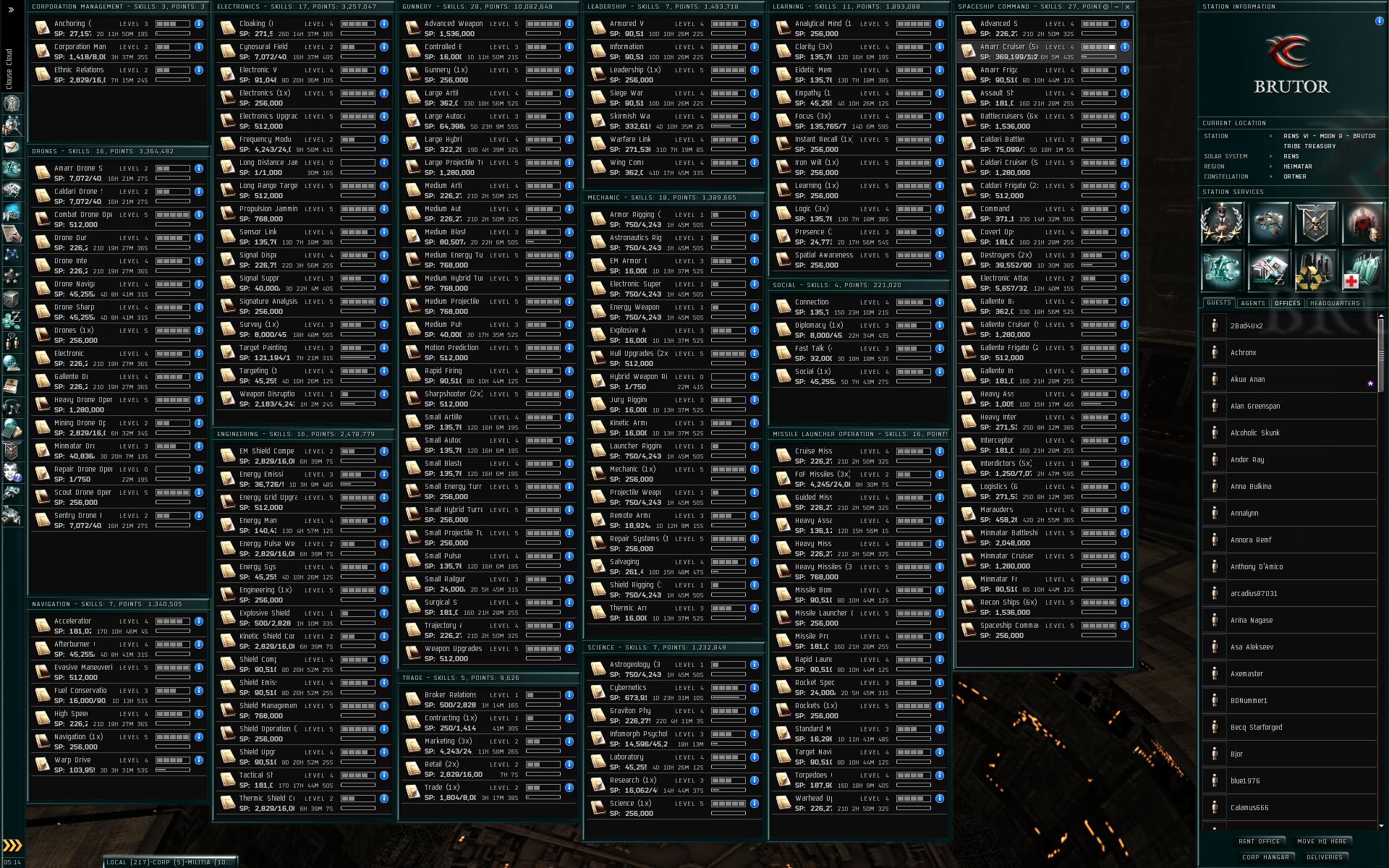
Task: Open the calculator icon in sidebar
Action: point(12,429)
